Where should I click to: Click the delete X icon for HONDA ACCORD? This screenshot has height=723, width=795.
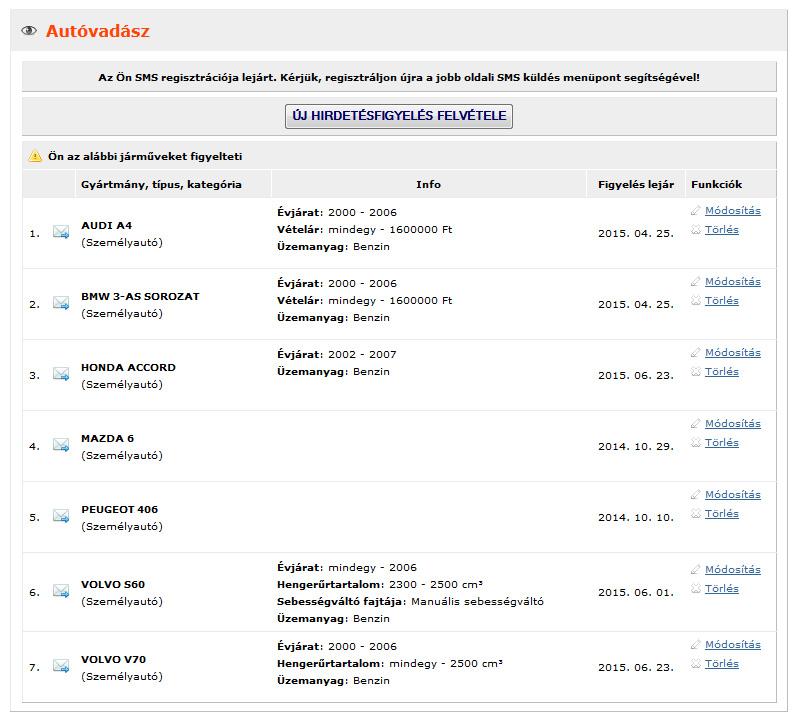696,372
